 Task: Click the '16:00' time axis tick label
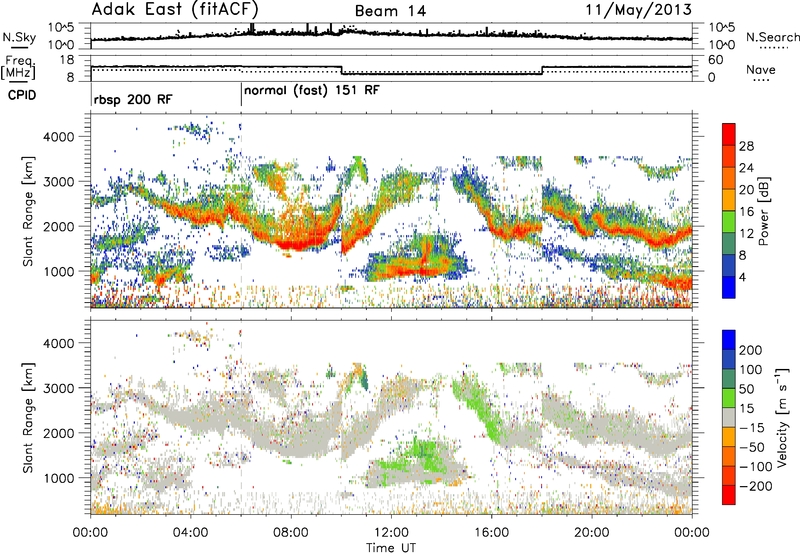491,533
